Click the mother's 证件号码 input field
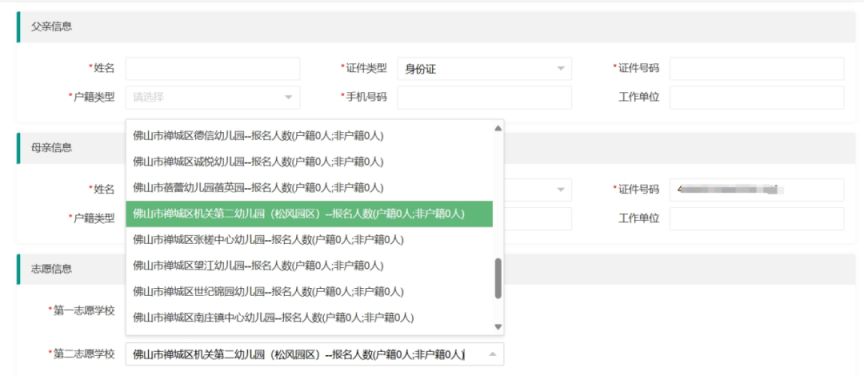This screenshot has width=864, height=376. [757, 190]
